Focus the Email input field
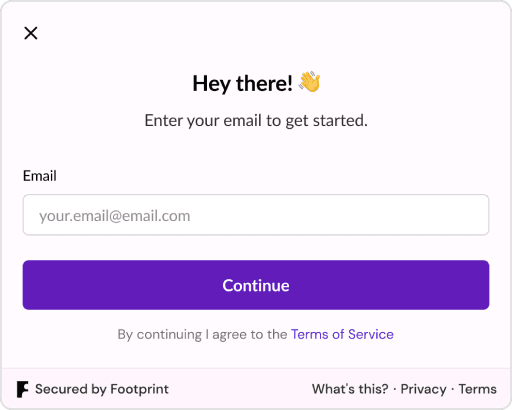Screen dimensions: 512x410 click(x=256, y=215)
